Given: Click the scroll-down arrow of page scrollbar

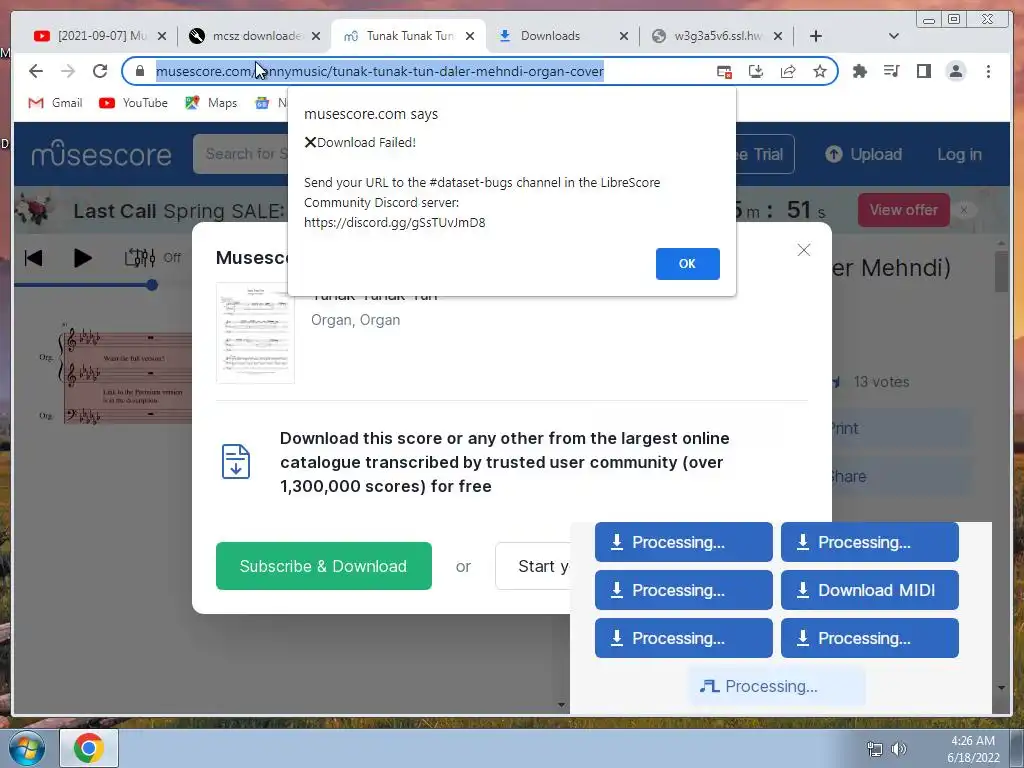Looking at the screenshot, I should click(1001, 688).
